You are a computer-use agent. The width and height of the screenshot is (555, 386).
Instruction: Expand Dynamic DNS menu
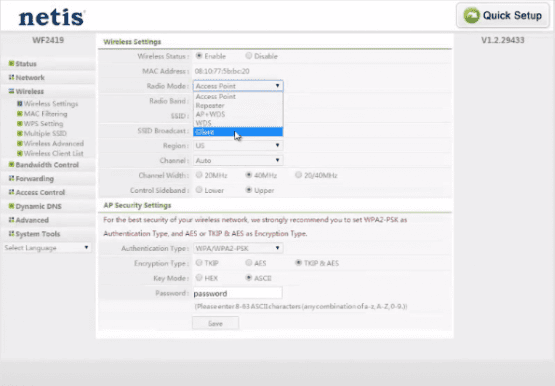click(x=39, y=206)
